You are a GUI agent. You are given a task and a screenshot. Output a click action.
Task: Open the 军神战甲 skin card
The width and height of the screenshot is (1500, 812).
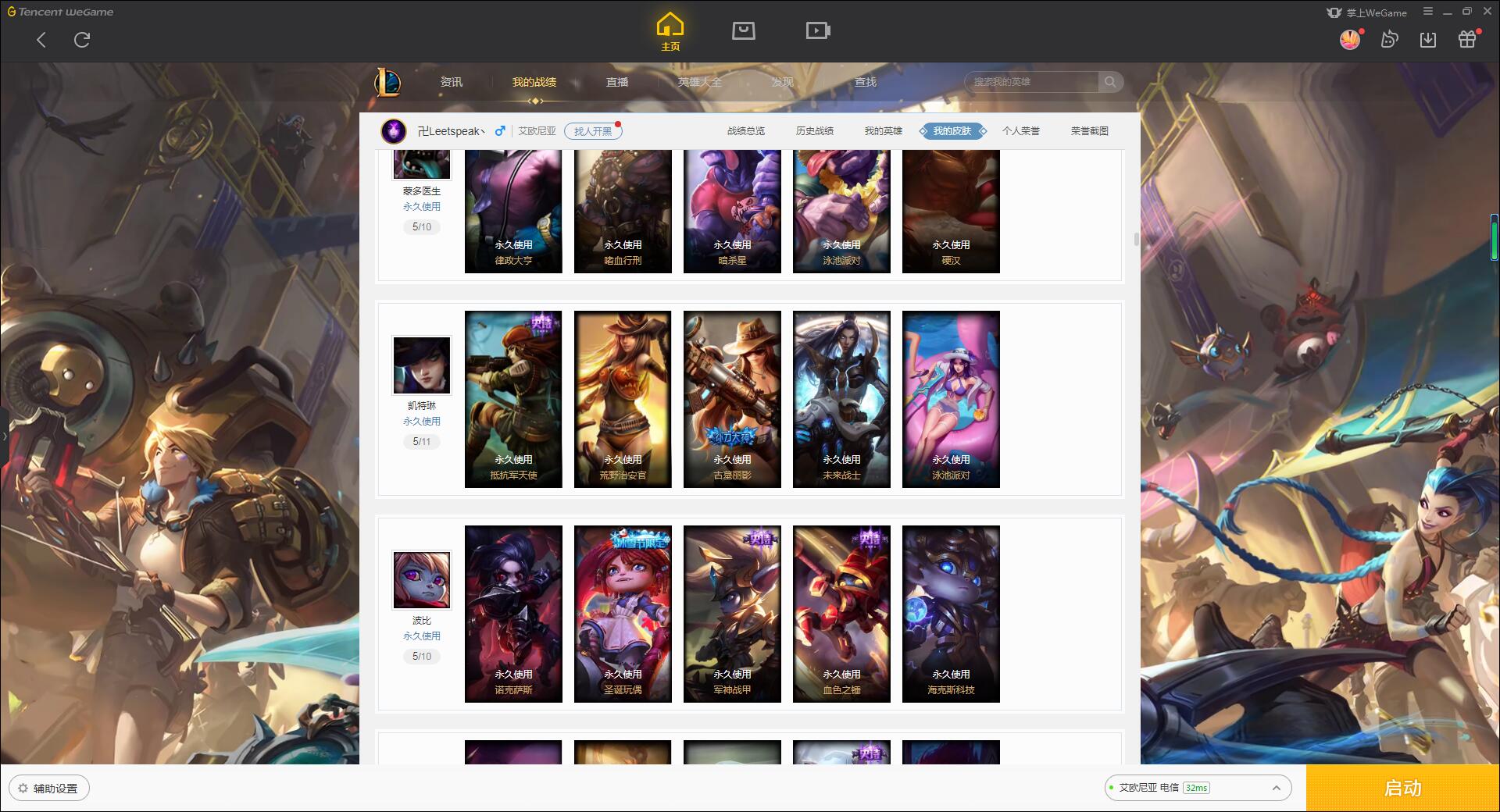click(732, 614)
